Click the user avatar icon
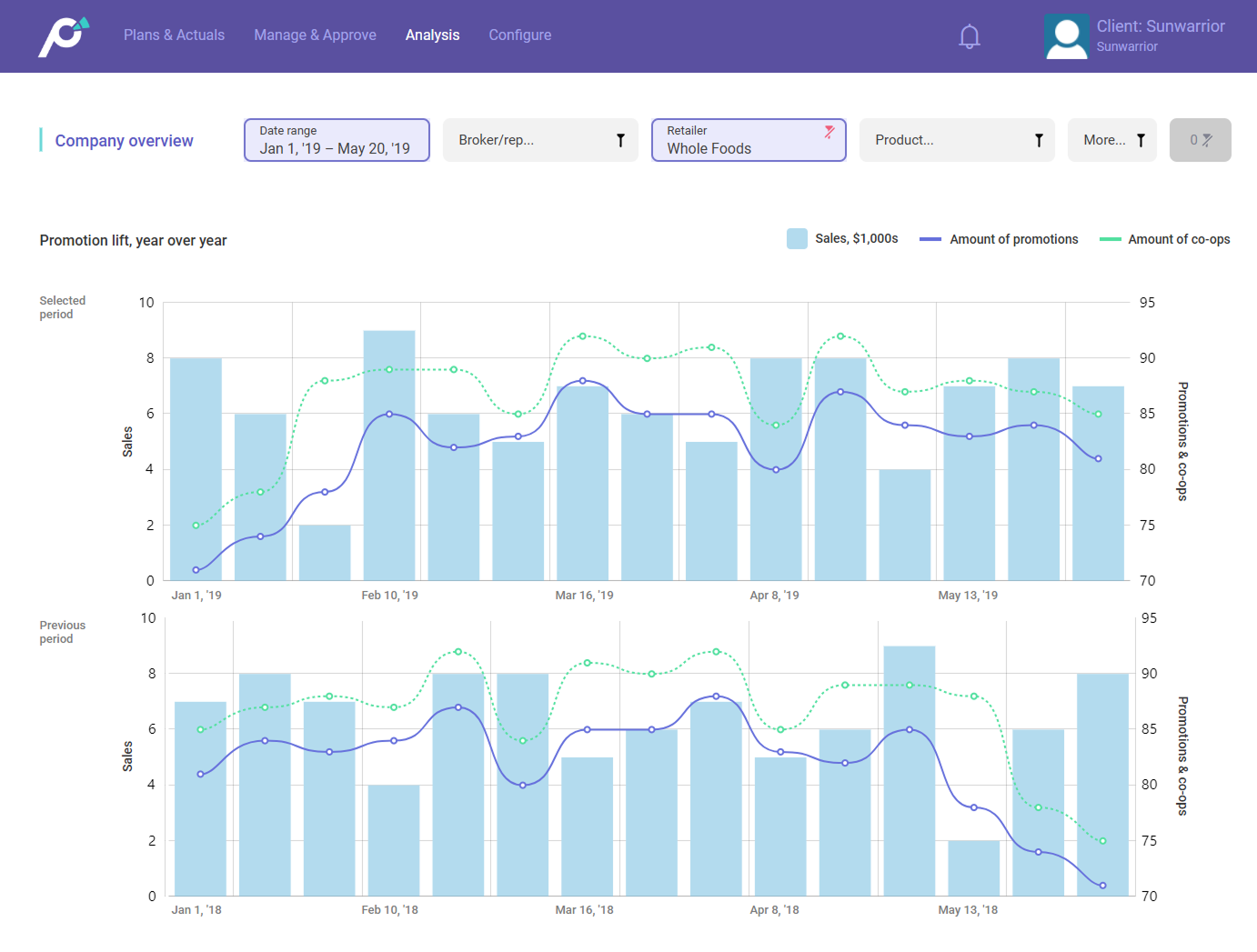This screenshot has width=1257, height=952. click(1066, 37)
